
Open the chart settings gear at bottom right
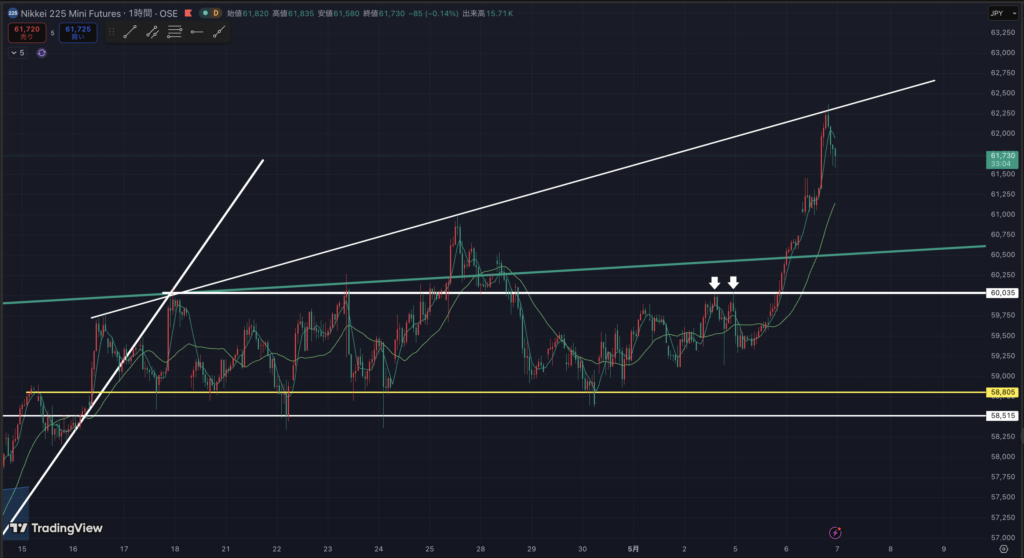coord(1004,549)
